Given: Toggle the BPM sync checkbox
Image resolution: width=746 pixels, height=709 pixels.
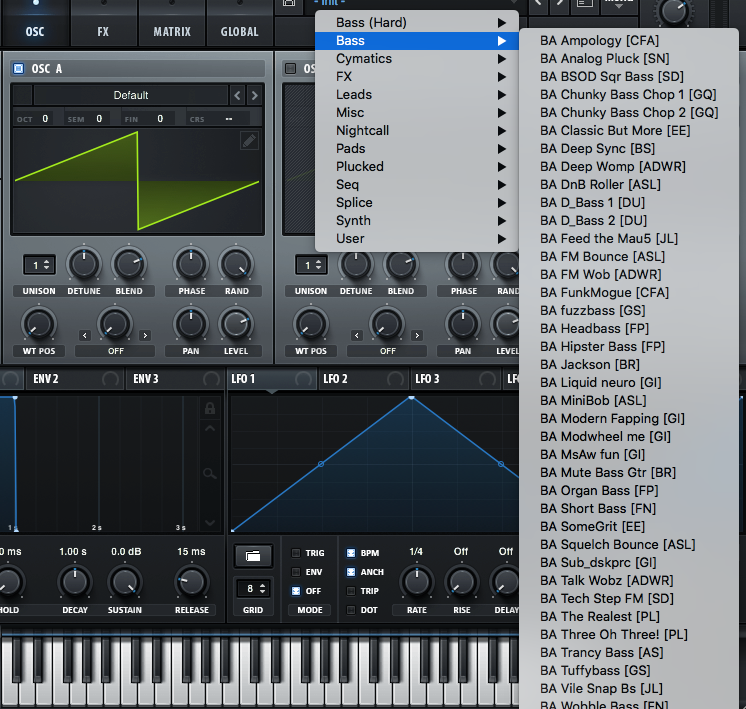Looking at the screenshot, I should tap(351, 553).
